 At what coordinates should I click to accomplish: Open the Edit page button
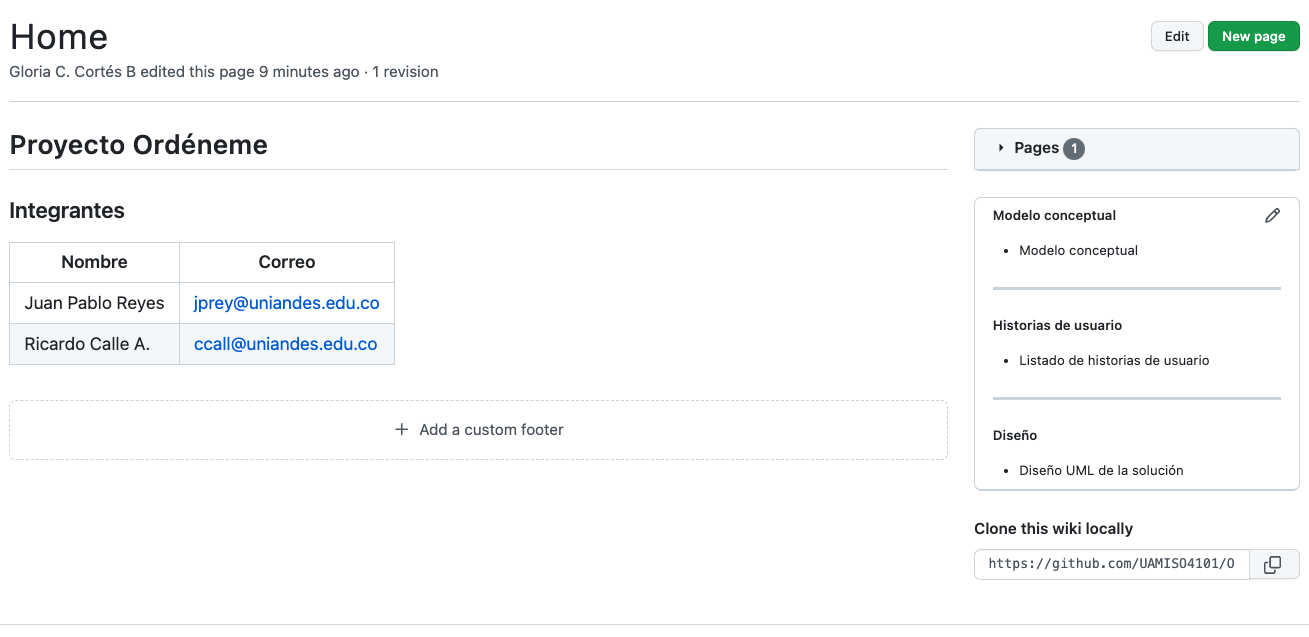pos(1177,36)
